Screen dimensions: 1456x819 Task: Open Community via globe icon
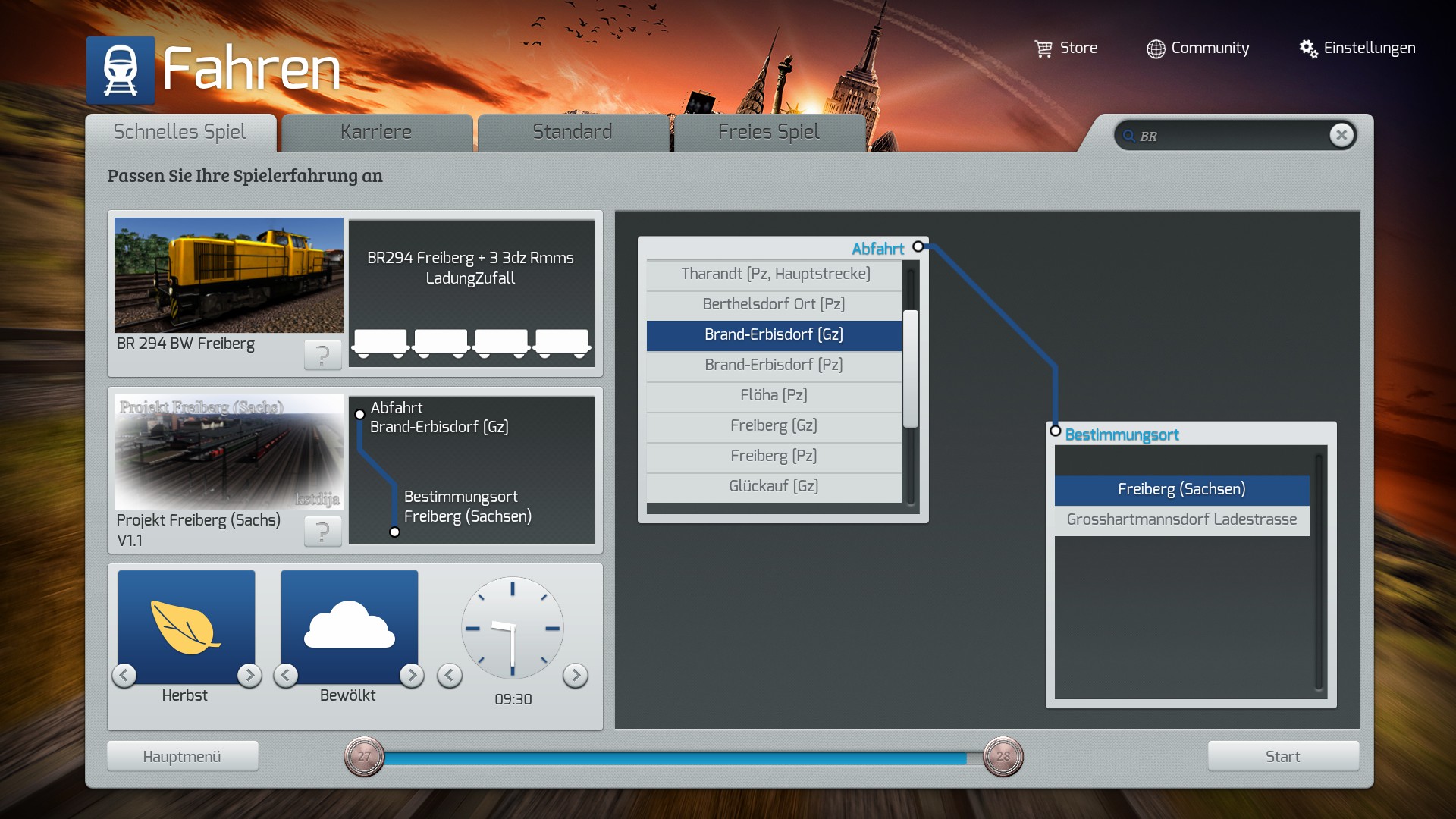1155,49
